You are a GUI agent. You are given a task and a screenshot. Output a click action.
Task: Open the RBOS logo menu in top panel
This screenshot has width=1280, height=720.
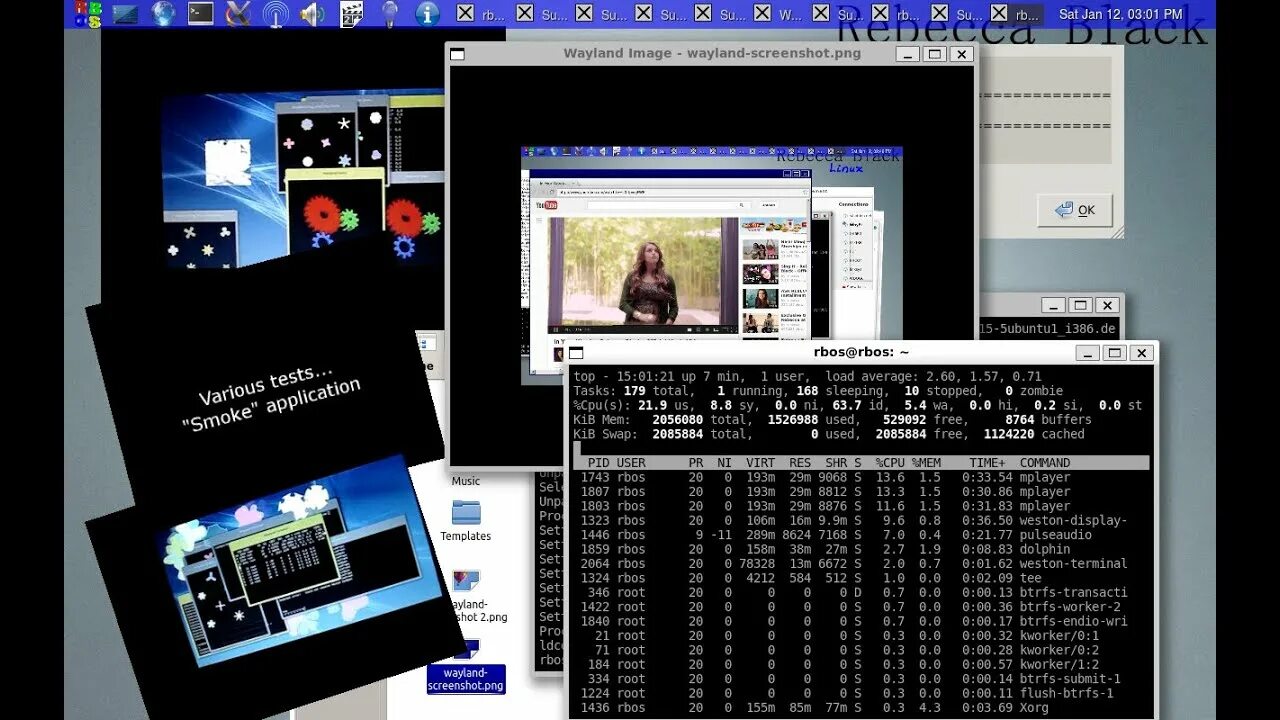tap(88, 14)
